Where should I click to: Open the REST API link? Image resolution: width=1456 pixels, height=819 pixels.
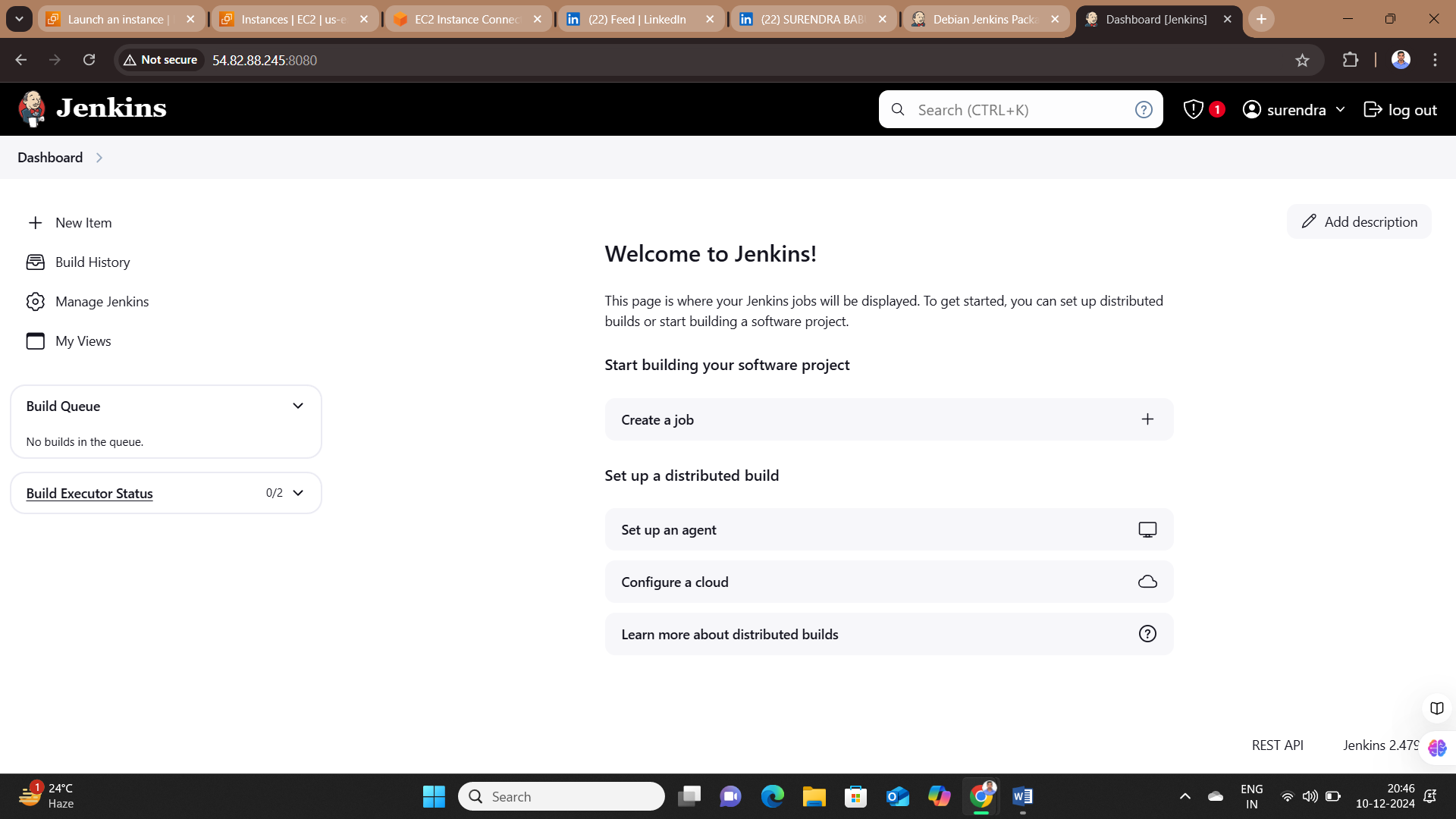[x=1277, y=745]
